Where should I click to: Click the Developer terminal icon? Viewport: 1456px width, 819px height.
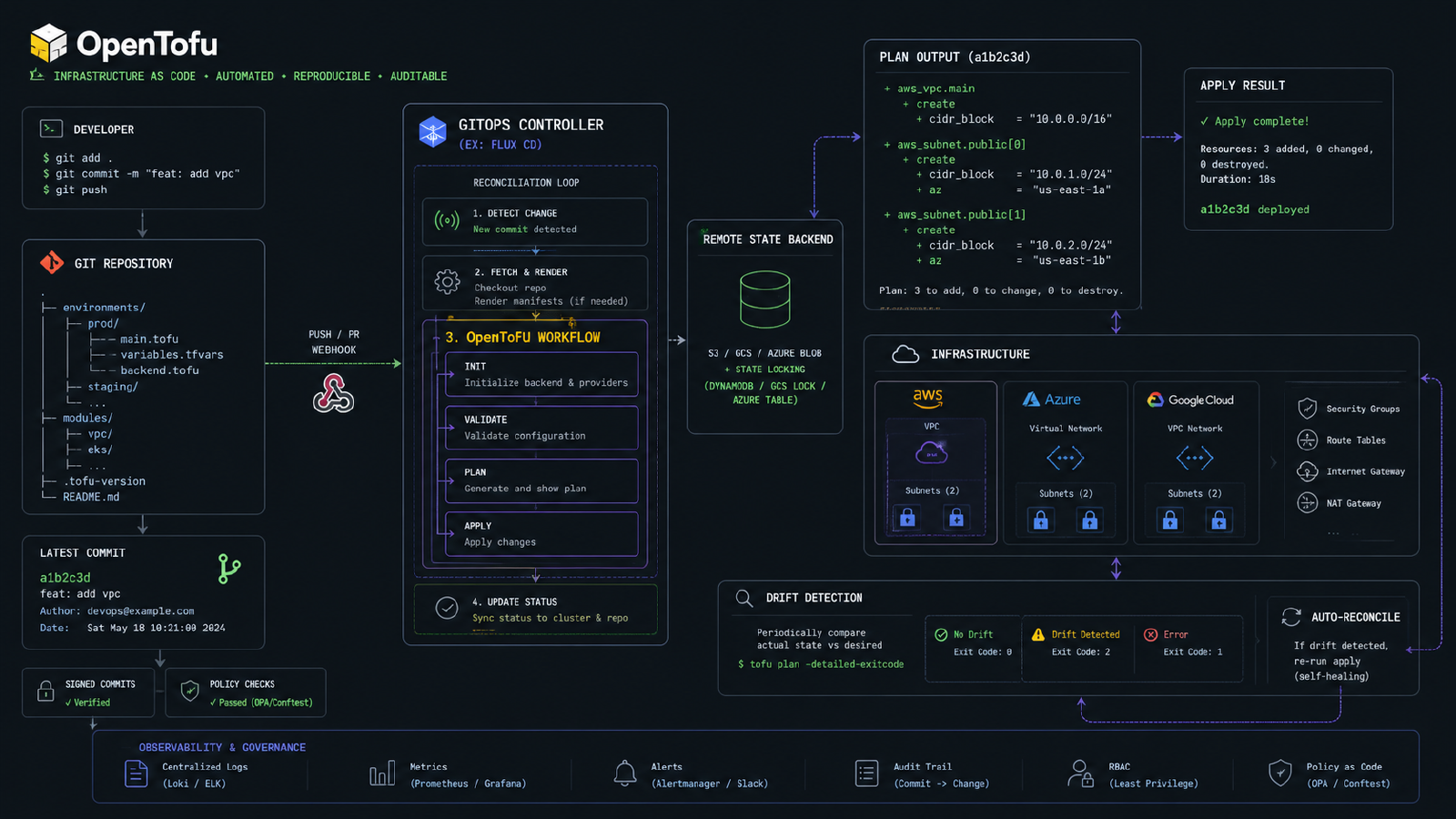[x=52, y=129]
